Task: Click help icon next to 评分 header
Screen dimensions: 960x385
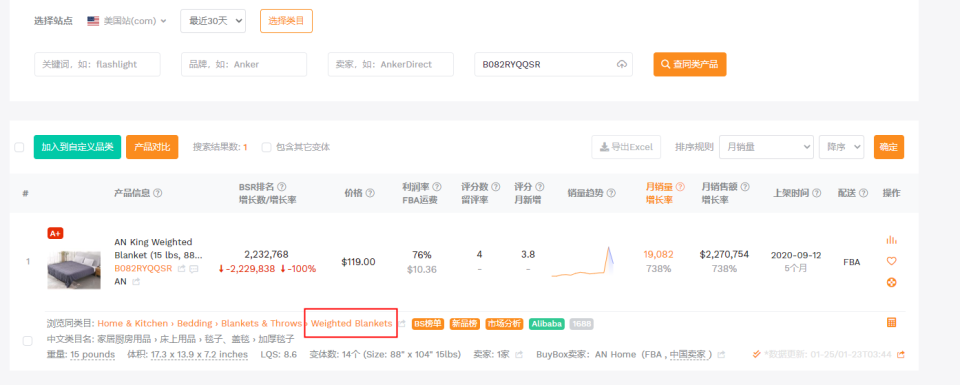Action: [x=539, y=187]
